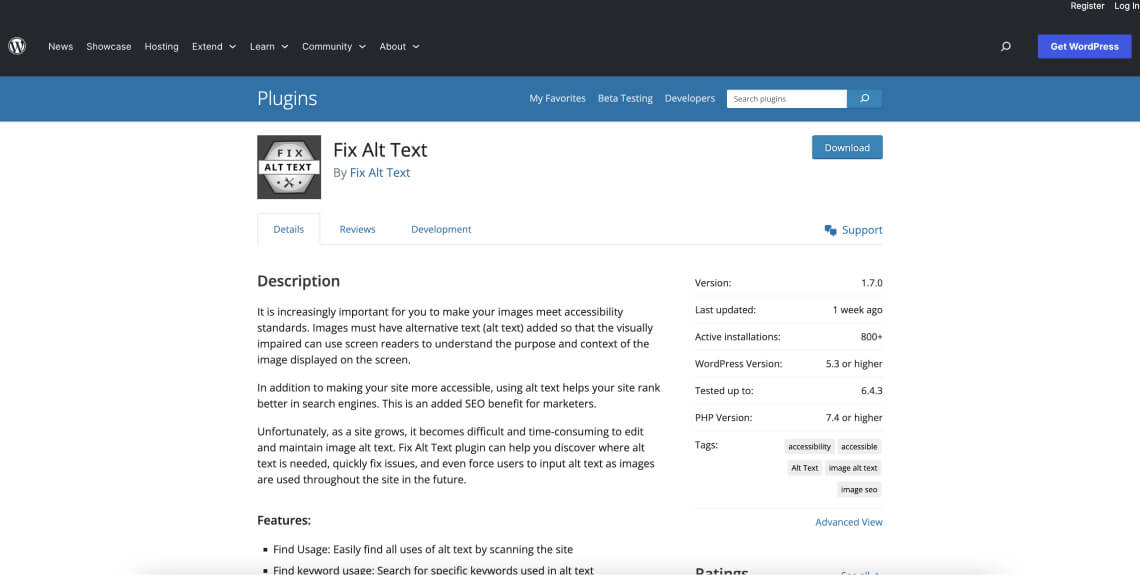Click the Get WordPress button
The width and height of the screenshot is (1140, 575).
1084,46
